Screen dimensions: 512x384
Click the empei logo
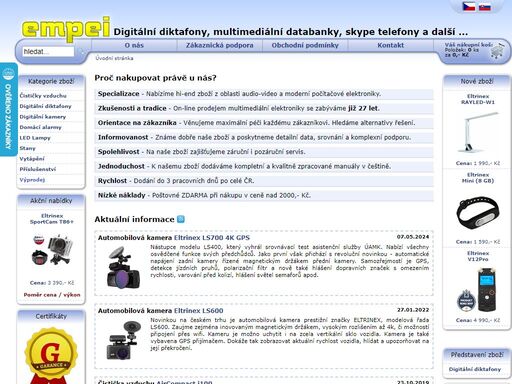pyautogui.click(x=66, y=29)
